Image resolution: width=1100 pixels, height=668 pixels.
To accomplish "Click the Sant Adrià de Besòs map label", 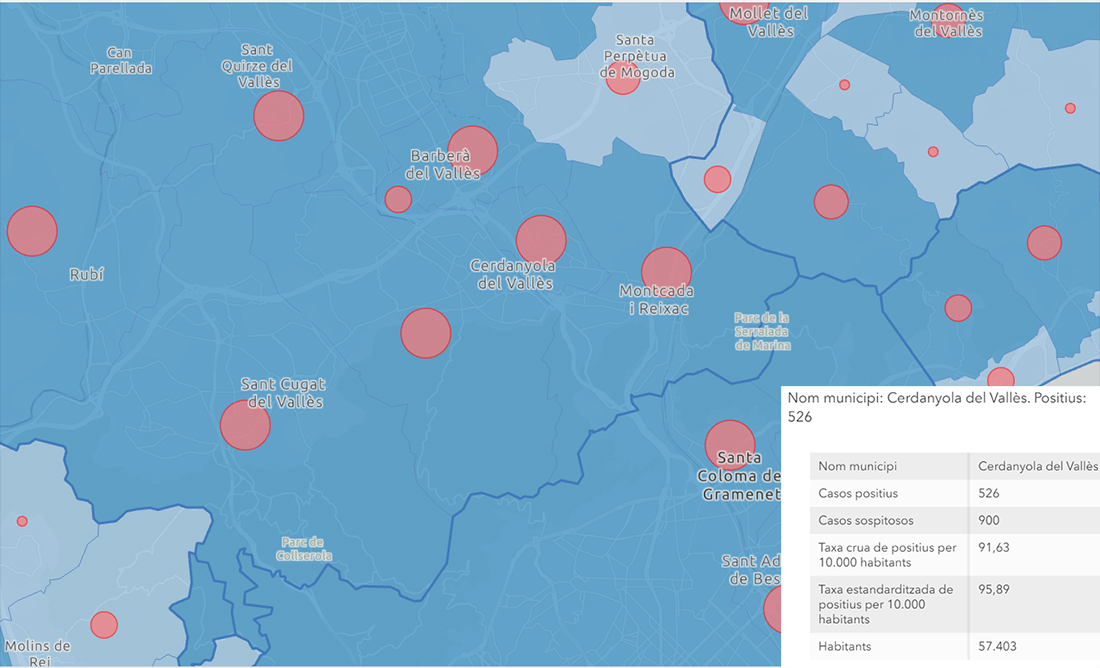I will point(751,570).
